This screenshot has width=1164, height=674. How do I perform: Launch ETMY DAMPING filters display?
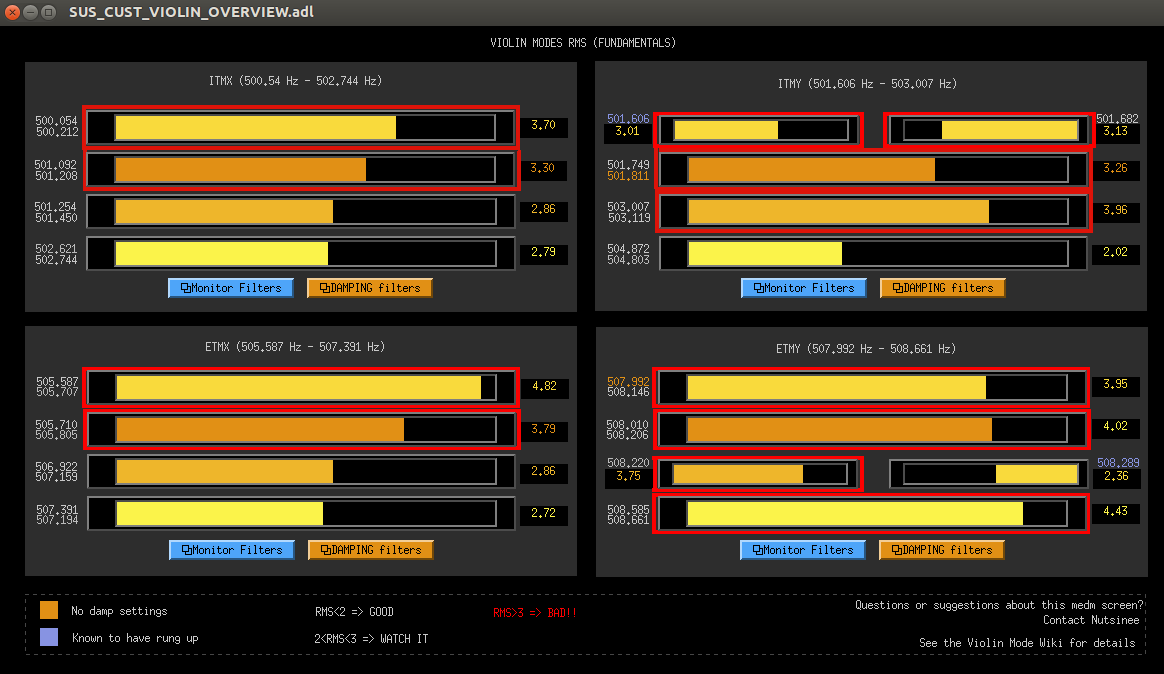(x=941, y=550)
